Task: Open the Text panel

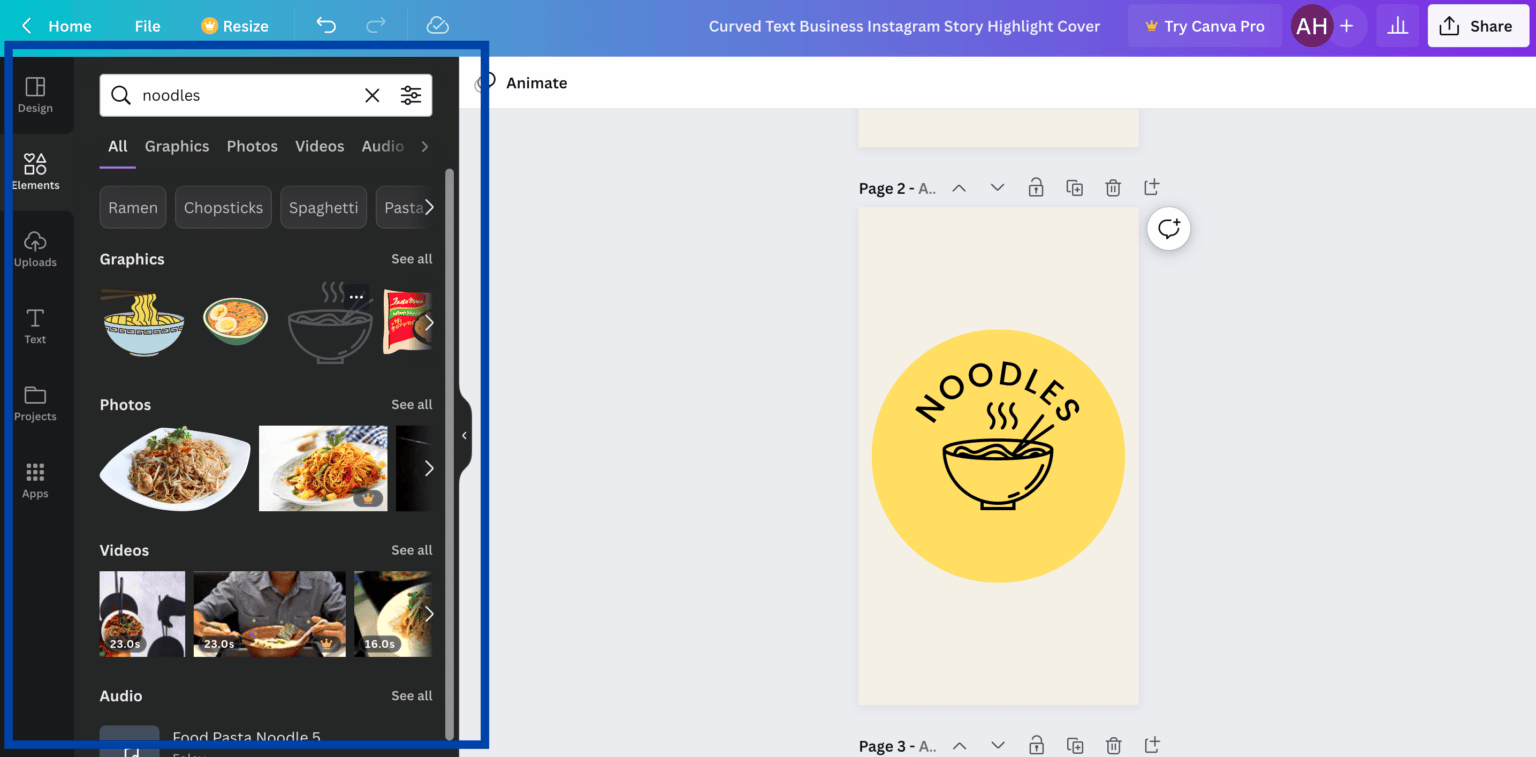Action: pos(35,325)
